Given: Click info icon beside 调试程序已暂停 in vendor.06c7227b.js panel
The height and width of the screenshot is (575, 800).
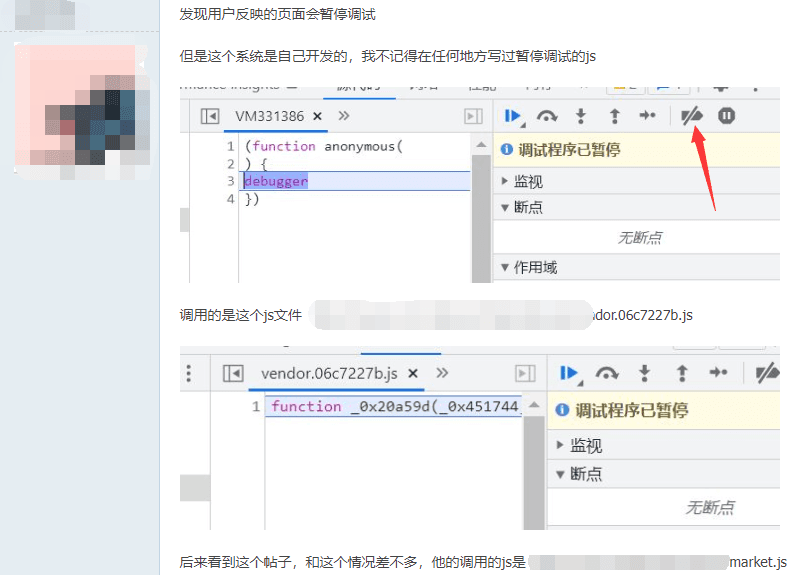Looking at the screenshot, I should 562,410.
